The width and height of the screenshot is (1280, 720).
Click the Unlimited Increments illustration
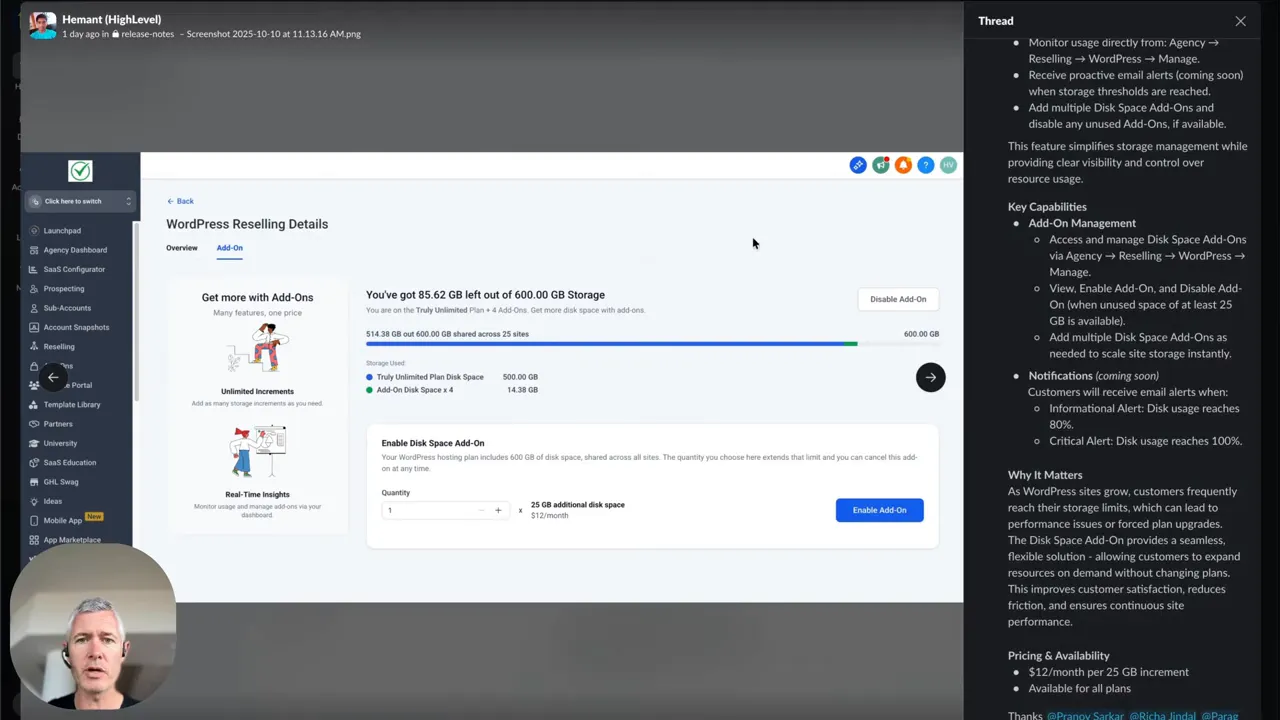257,349
